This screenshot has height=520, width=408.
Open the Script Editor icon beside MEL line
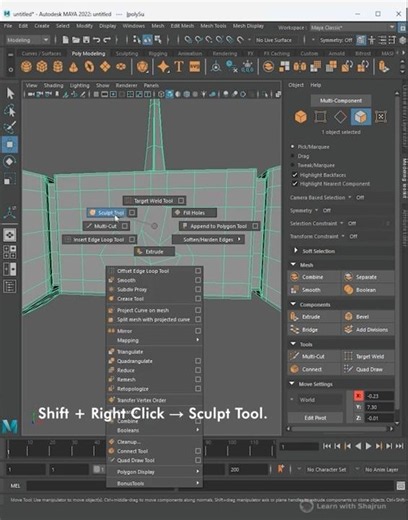tap(401, 486)
